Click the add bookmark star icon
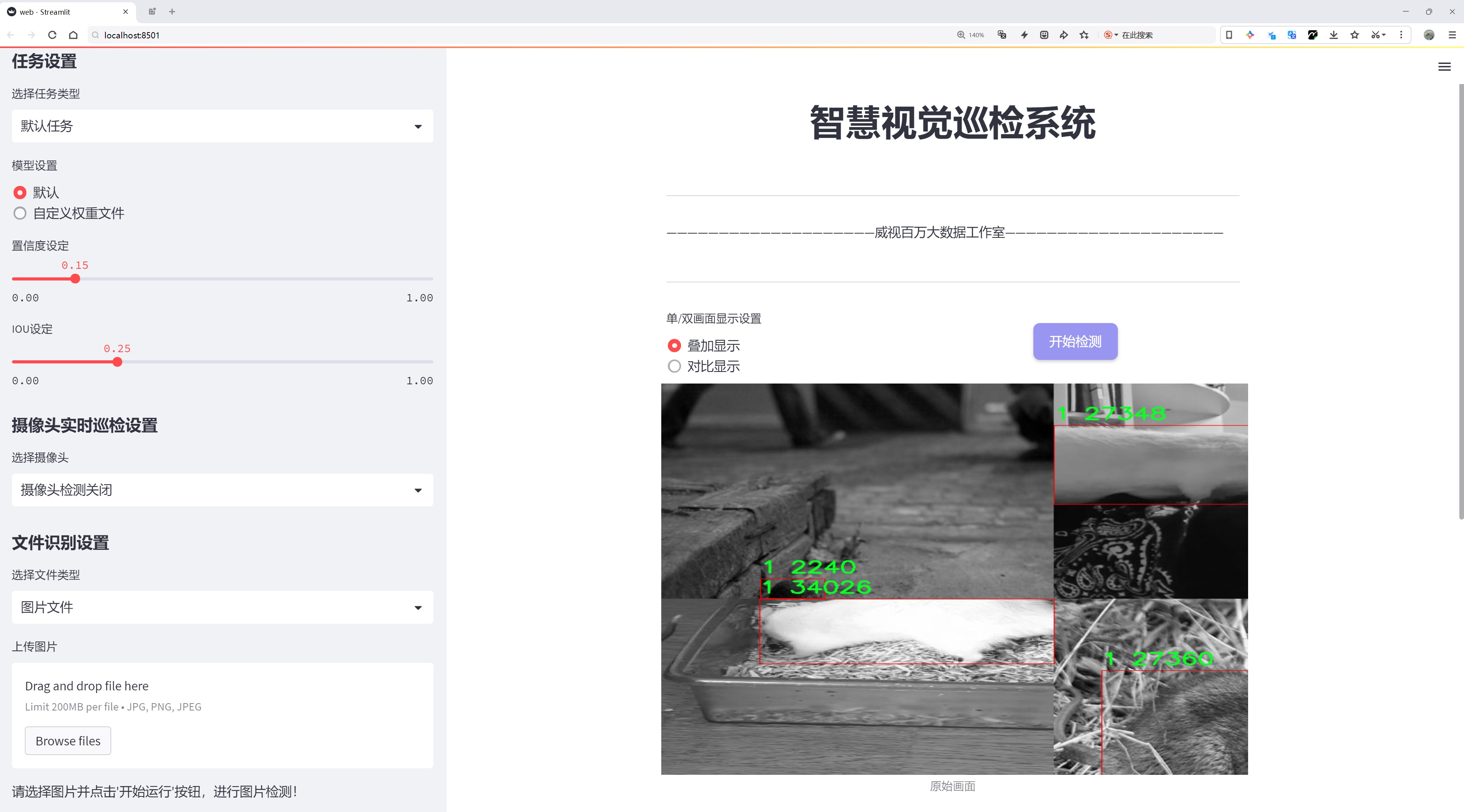This screenshot has width=1464, height=812. pos(1084,35)
